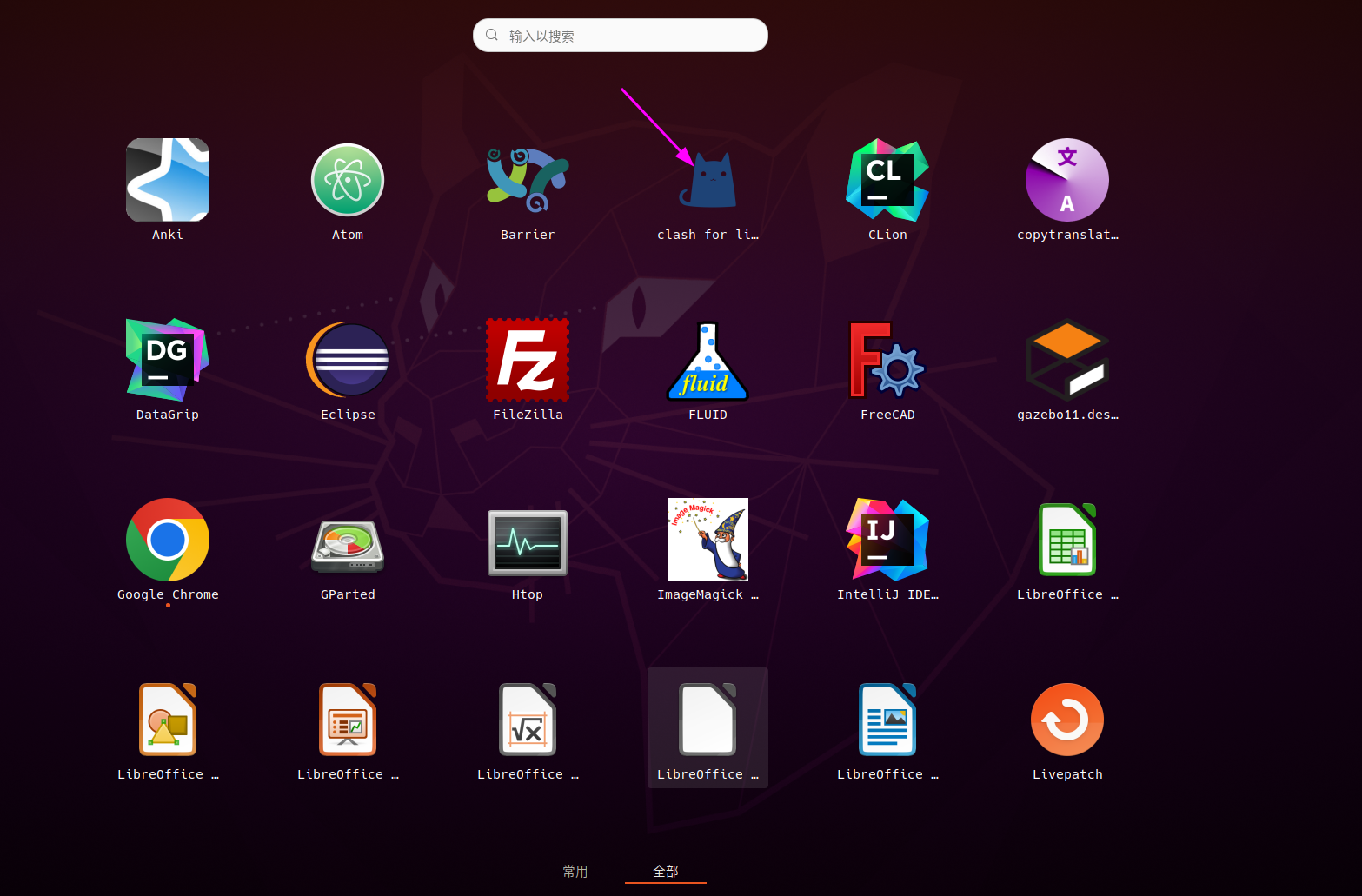Open FileZilla FTP client
Screen dimensions: 1362x896
528,360
